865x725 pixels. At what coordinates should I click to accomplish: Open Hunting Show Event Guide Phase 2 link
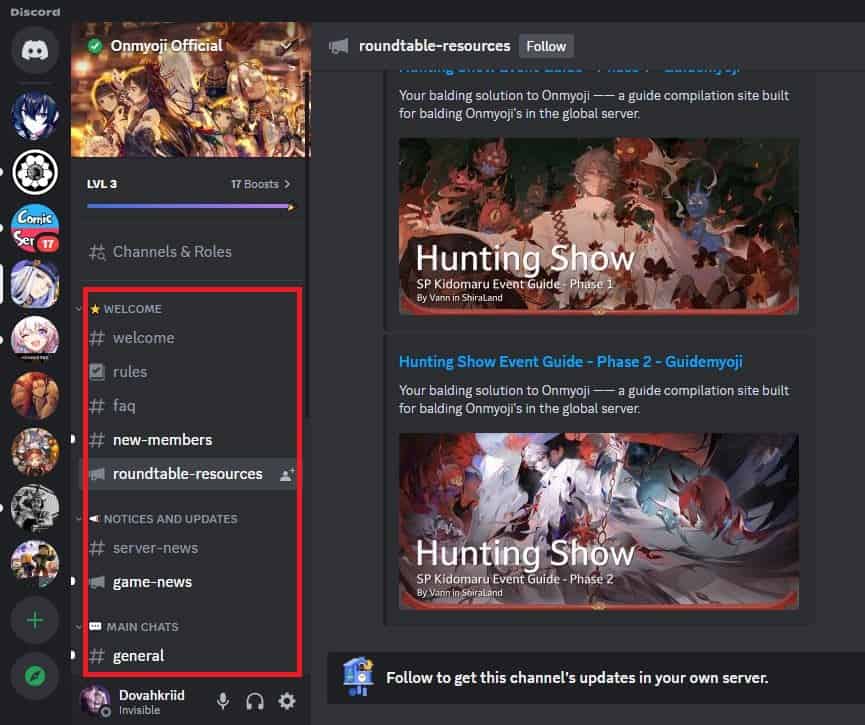570,361
